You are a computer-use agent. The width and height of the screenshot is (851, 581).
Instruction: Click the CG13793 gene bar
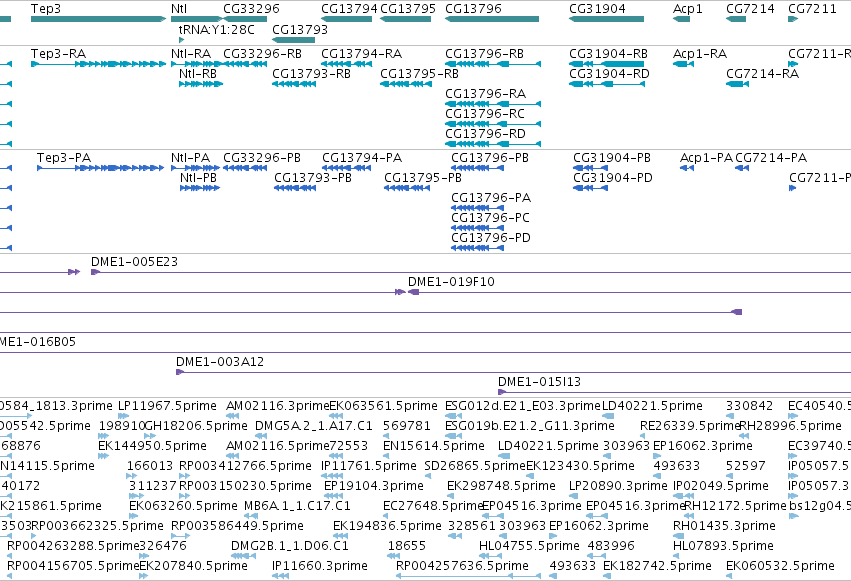click(x=293, y=40)
